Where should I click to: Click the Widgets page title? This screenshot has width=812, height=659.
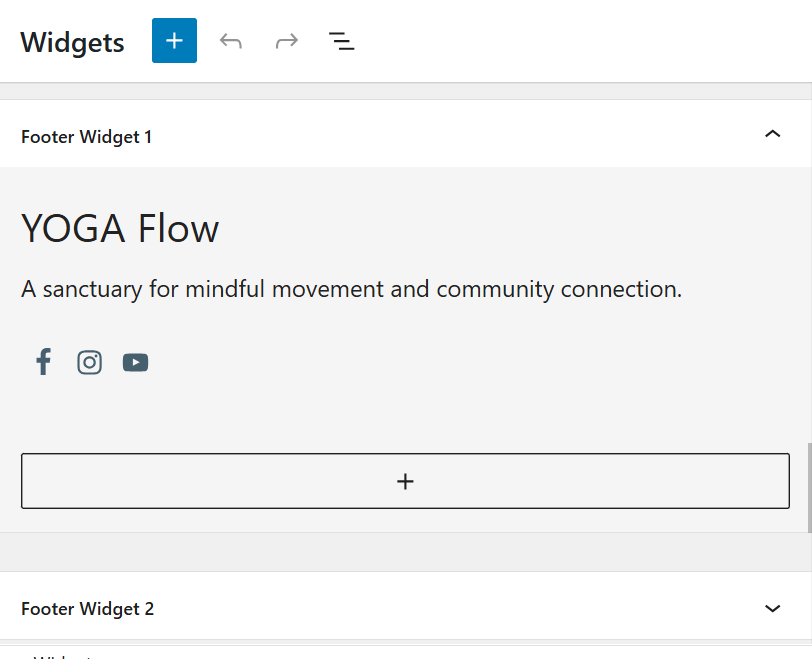pos(72,43)
